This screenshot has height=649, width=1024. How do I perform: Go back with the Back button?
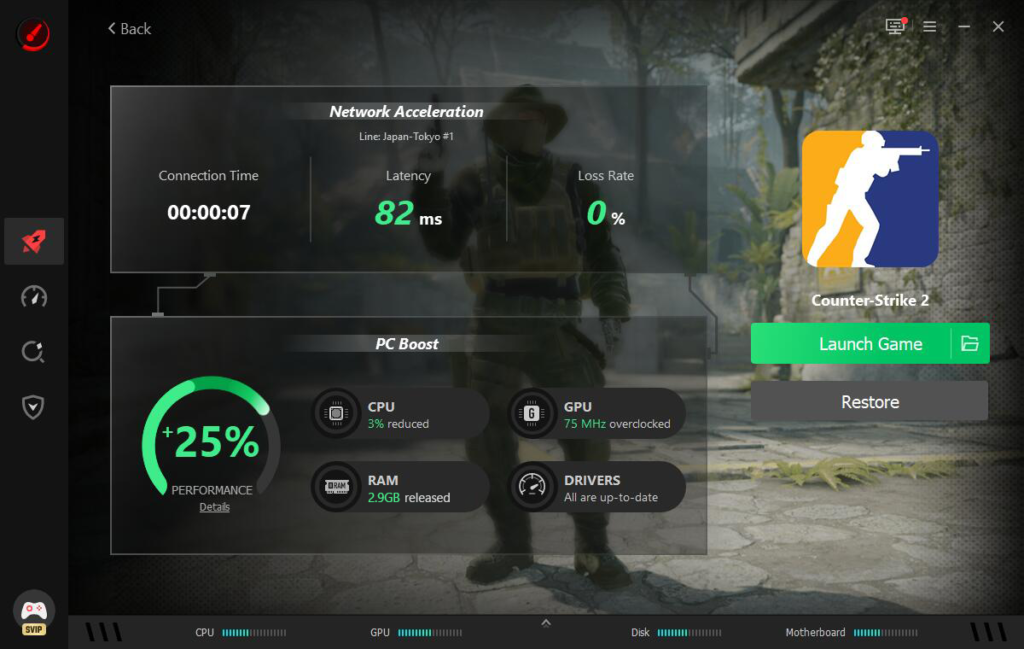(129, 29)
